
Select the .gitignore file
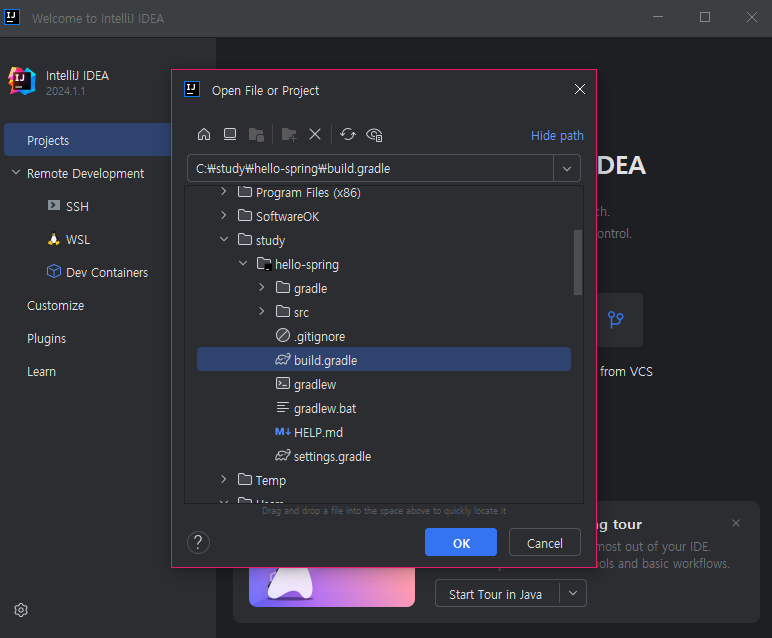tap(384, 336)
